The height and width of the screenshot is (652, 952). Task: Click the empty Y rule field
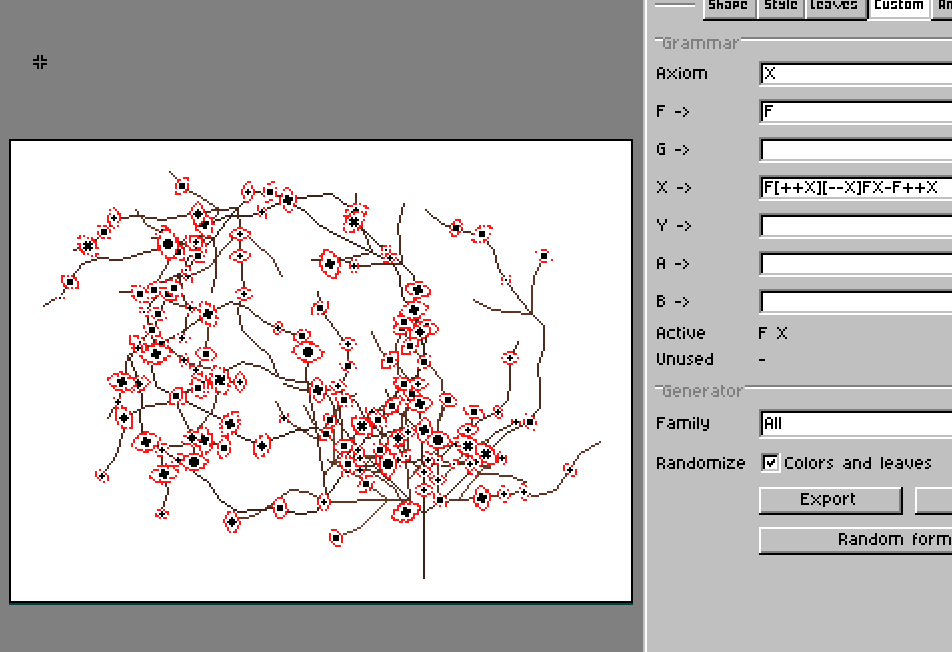point(856,226)
